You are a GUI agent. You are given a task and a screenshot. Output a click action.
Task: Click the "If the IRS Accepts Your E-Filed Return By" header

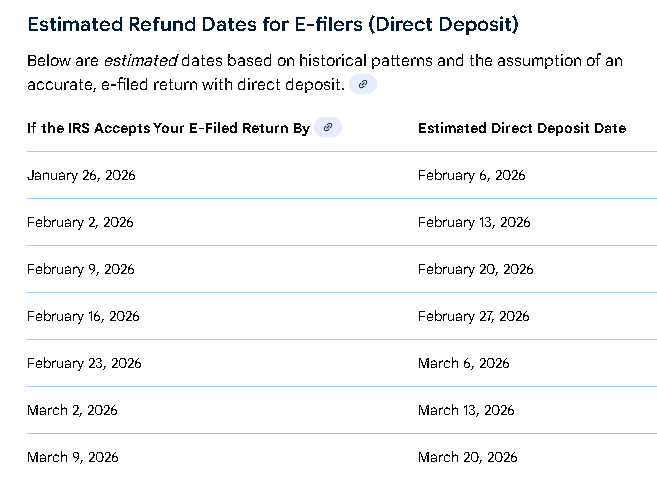(168, 129)
